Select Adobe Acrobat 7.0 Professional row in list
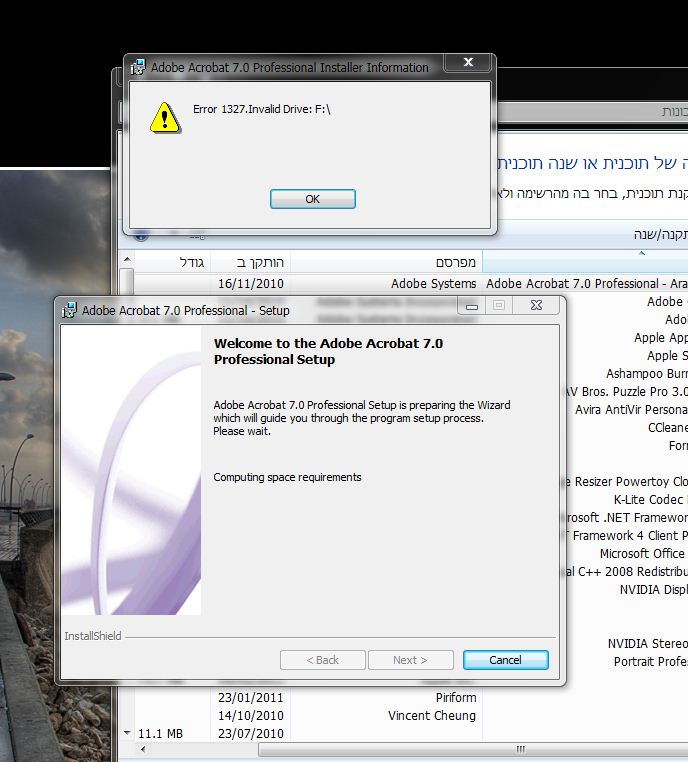 [x=586, y=283]
